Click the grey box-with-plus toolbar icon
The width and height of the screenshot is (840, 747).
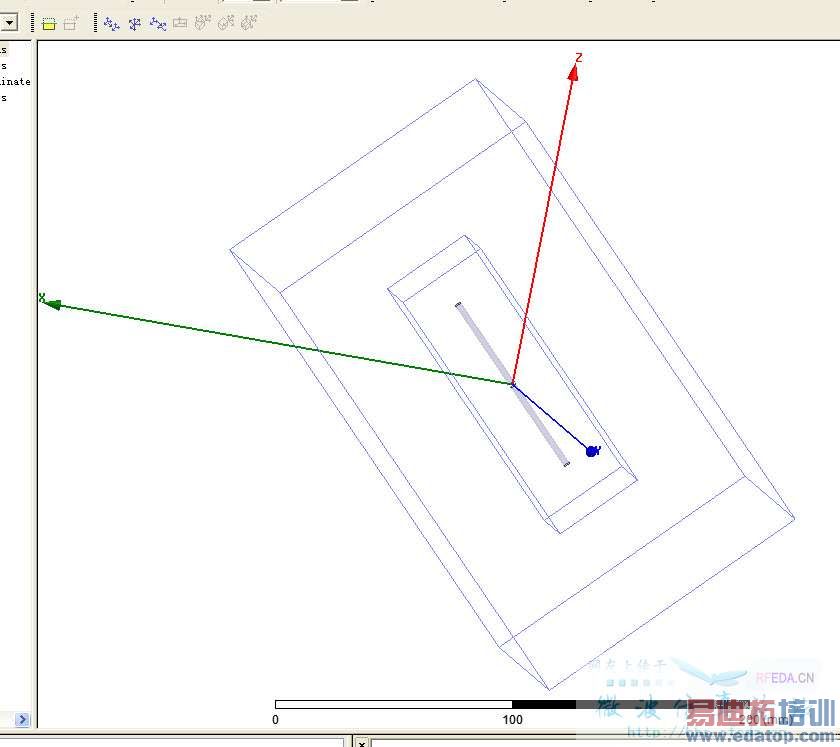tap(71, 24)
